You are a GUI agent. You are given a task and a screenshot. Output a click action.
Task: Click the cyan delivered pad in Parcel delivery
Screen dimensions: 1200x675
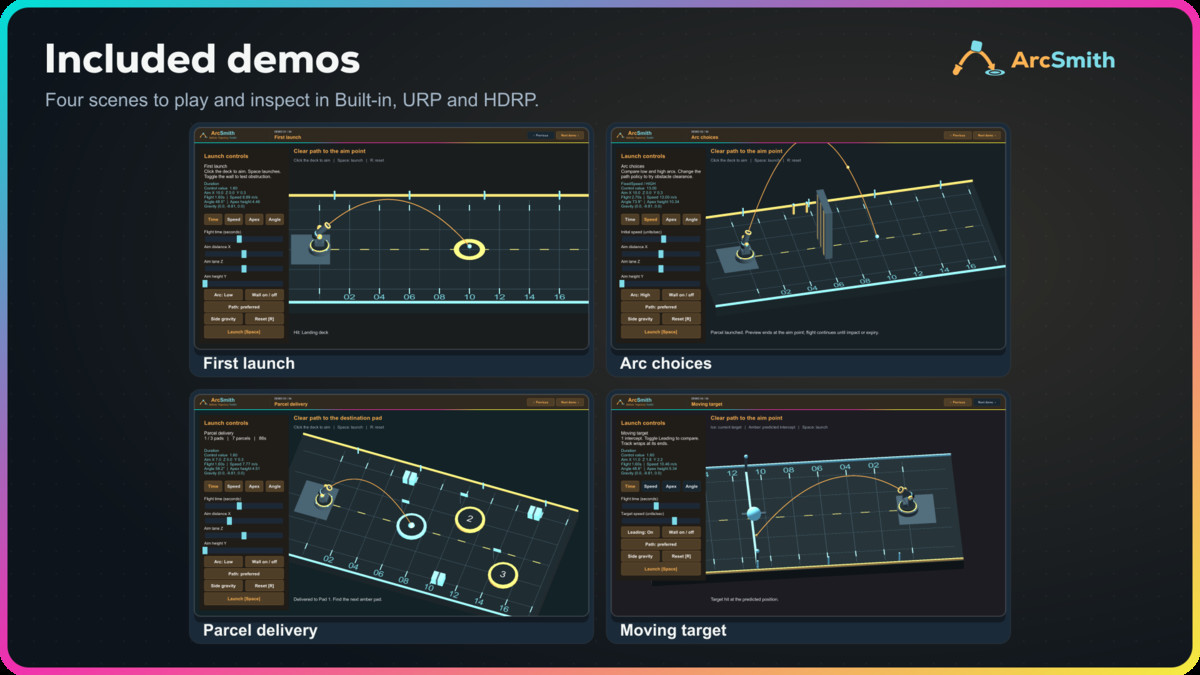click(x=411, y=526)
